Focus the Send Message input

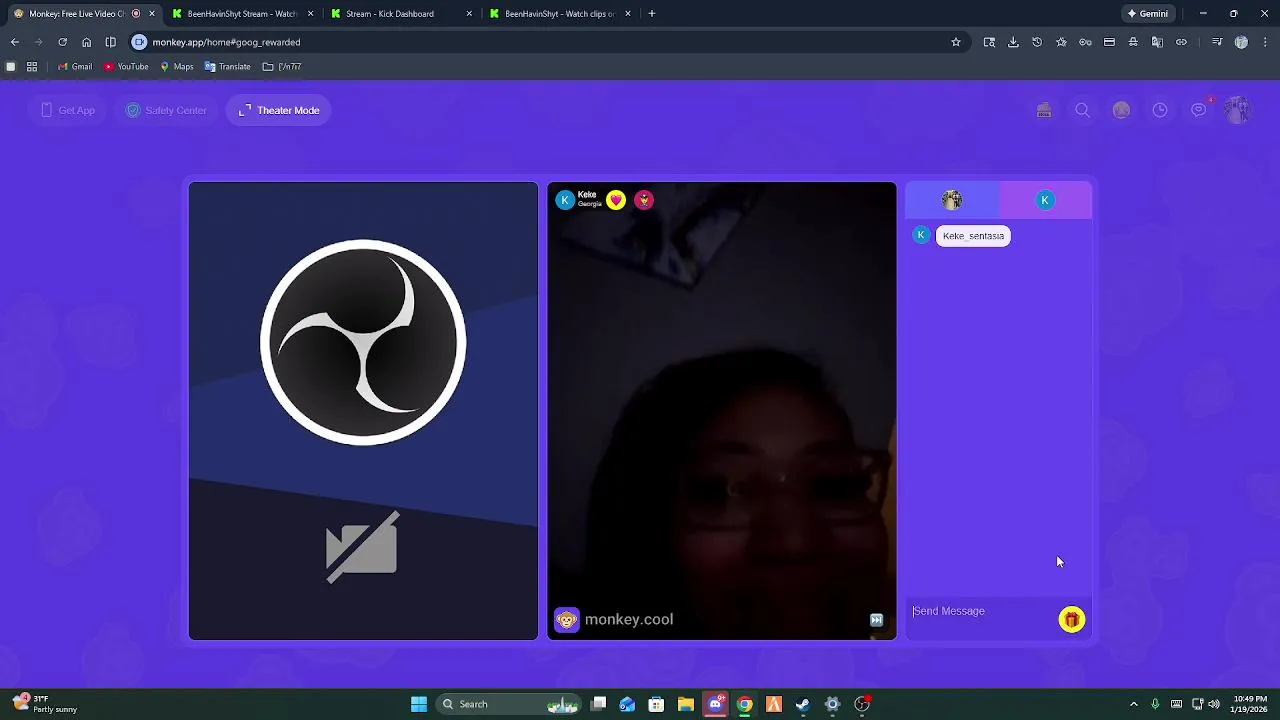[x=980, y=611]
